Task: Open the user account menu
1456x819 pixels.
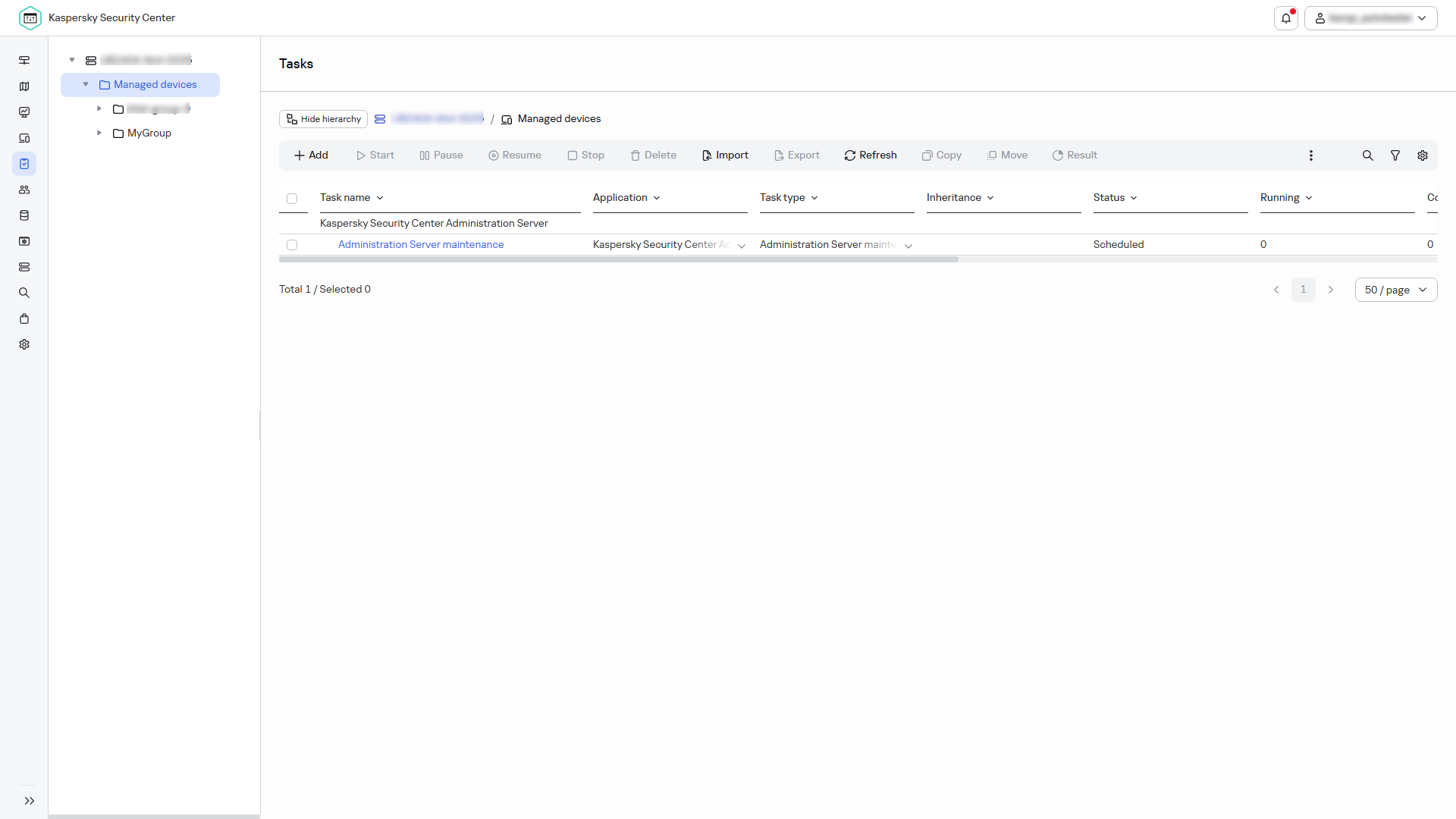Action: pos(1370,18)
